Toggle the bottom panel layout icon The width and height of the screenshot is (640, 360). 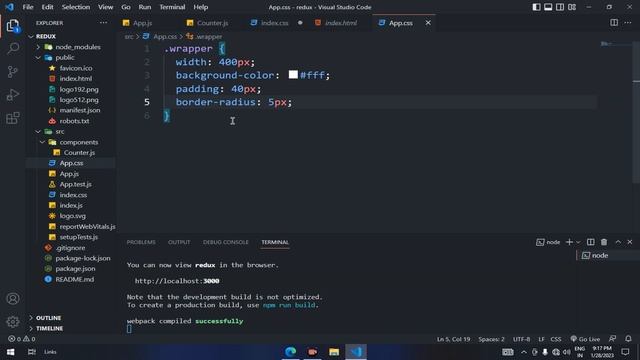(548, 7)
